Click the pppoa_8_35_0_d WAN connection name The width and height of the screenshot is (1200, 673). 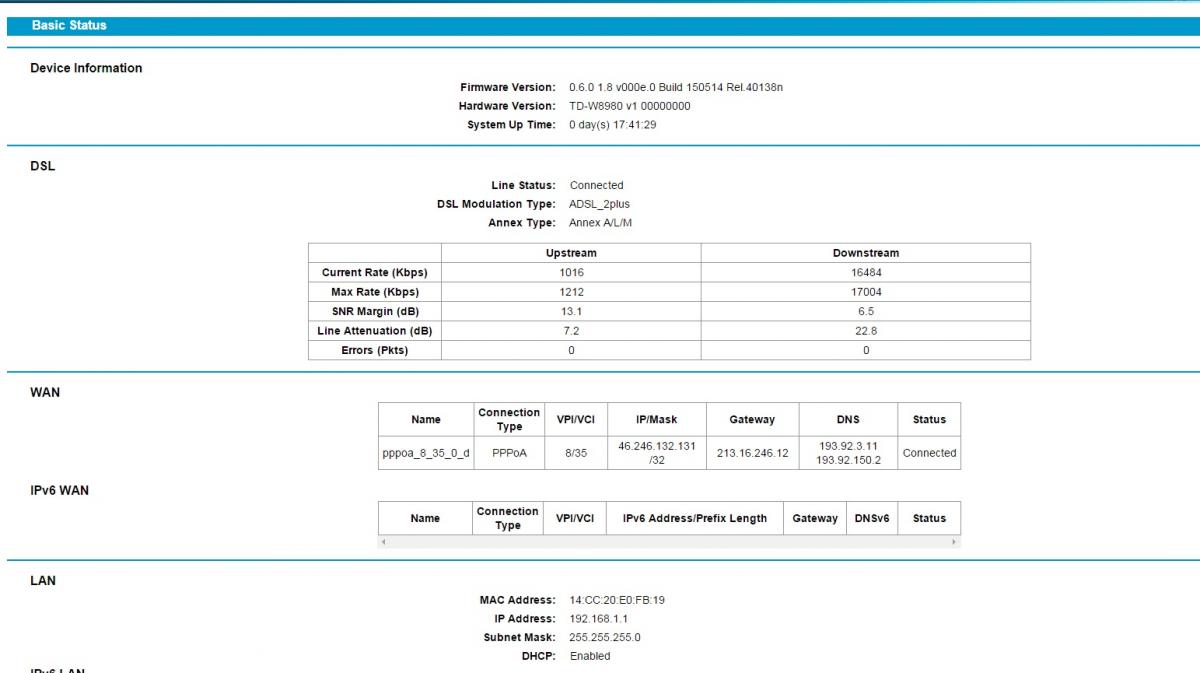point(425,453)
